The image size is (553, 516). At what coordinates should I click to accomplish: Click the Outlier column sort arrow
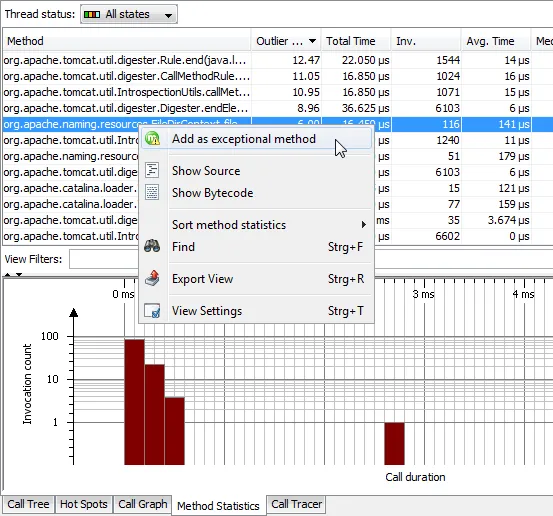(312, 41)
